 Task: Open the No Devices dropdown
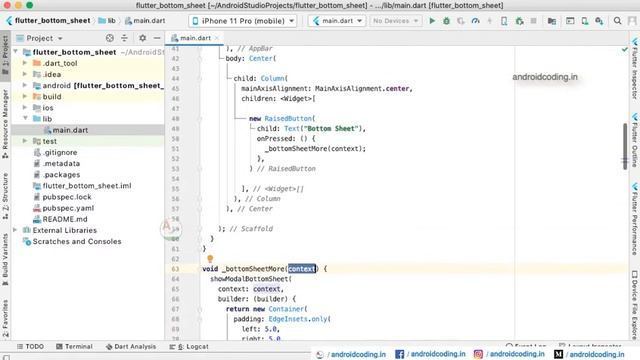point(396,21)
